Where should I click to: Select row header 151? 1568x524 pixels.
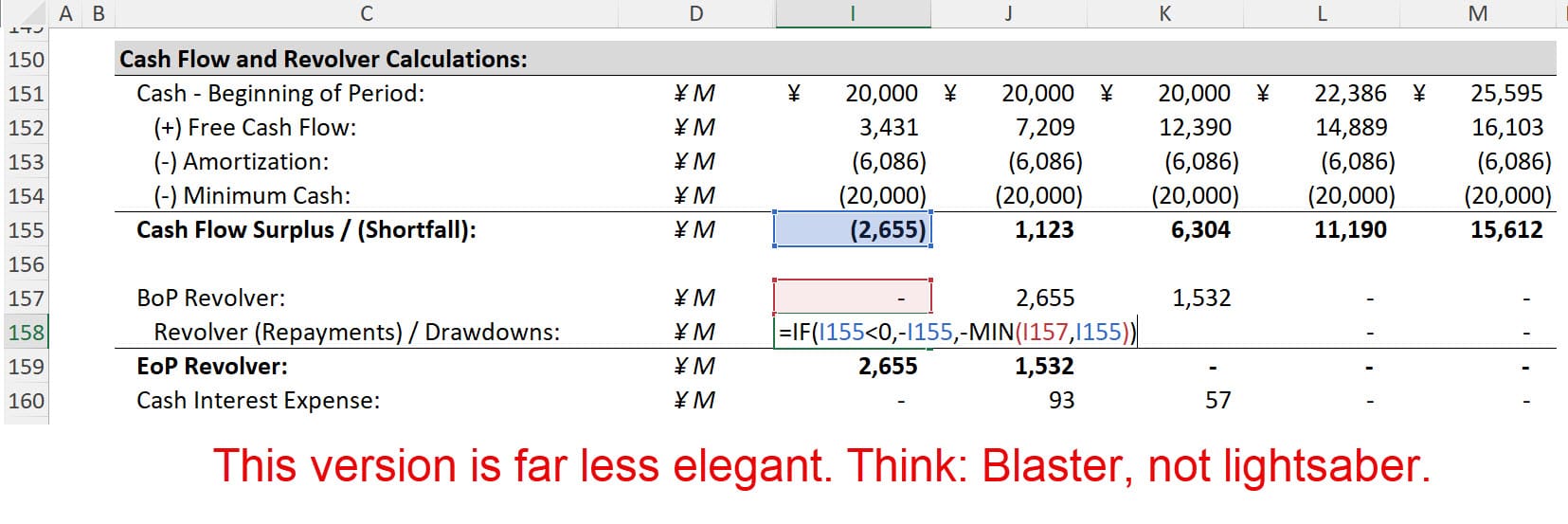(26, 94)
